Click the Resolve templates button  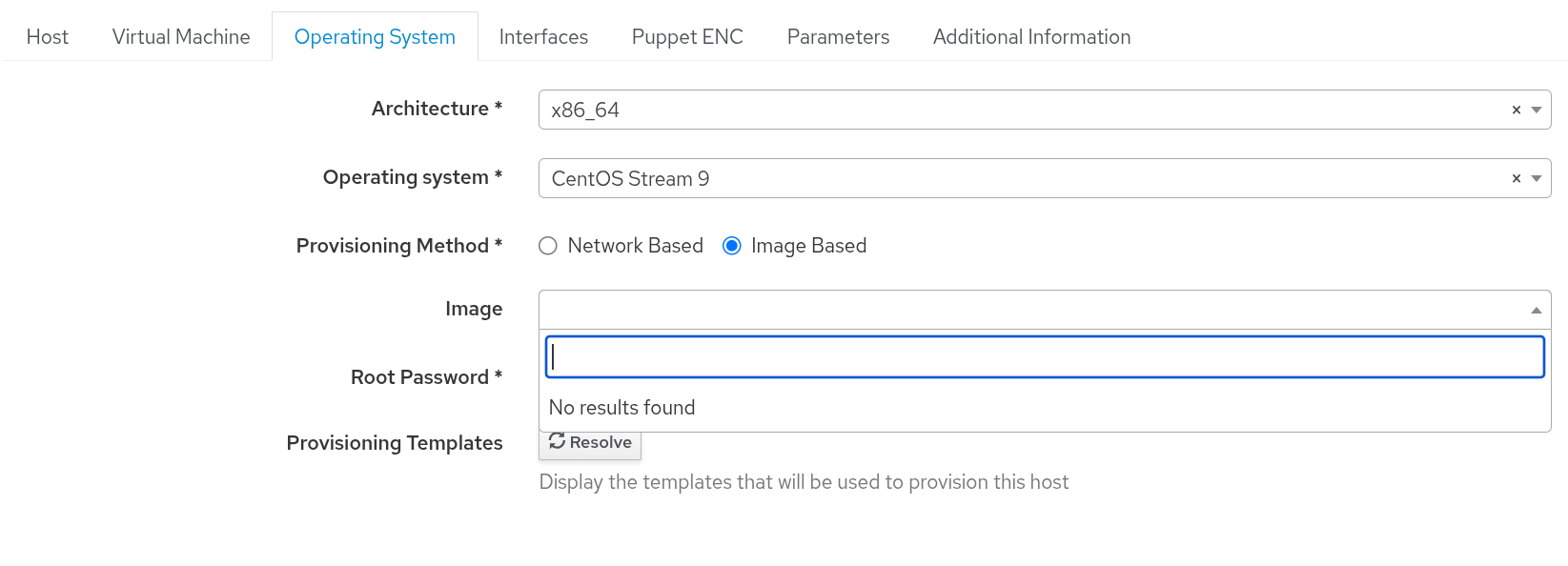[590, 443]
